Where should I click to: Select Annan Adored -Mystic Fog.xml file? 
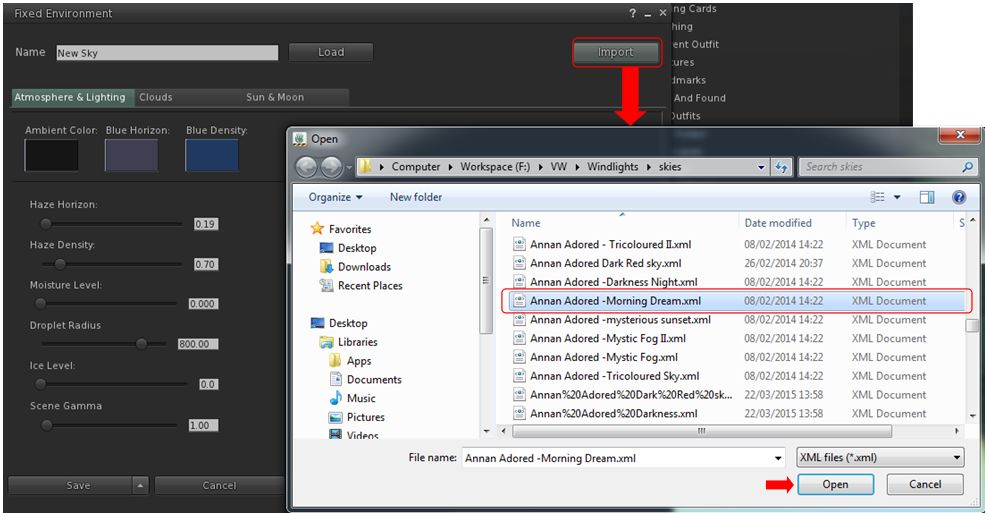pyautogui.click(x=603, y=357)
